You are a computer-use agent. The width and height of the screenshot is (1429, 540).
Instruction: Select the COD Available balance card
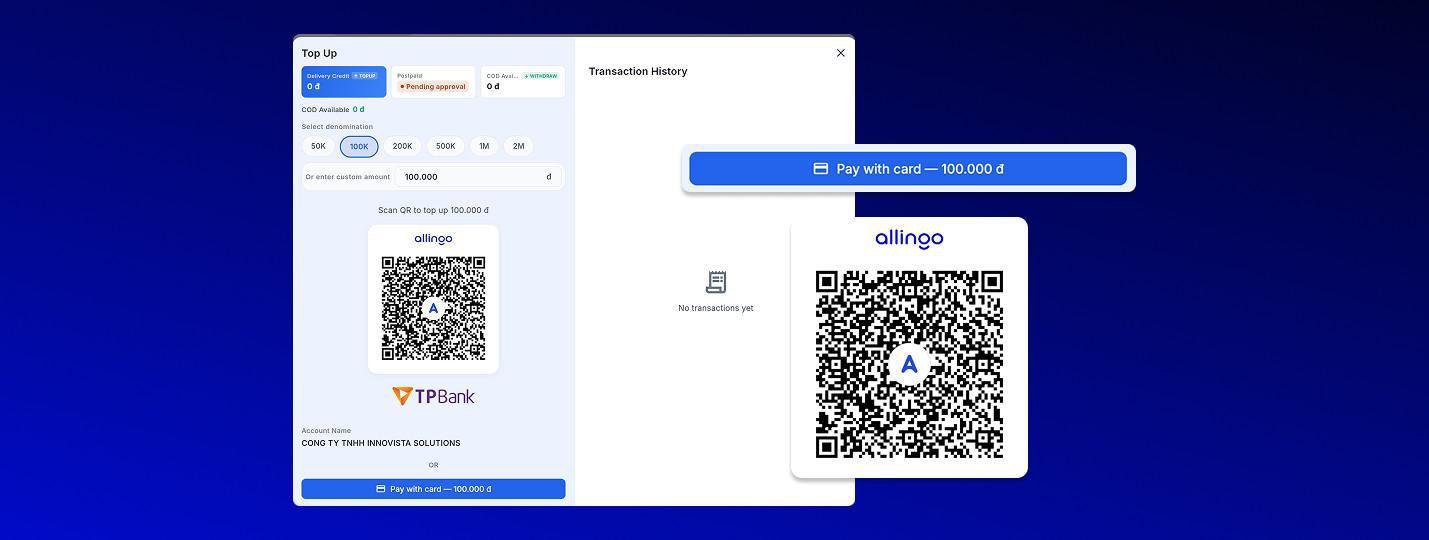522,82
